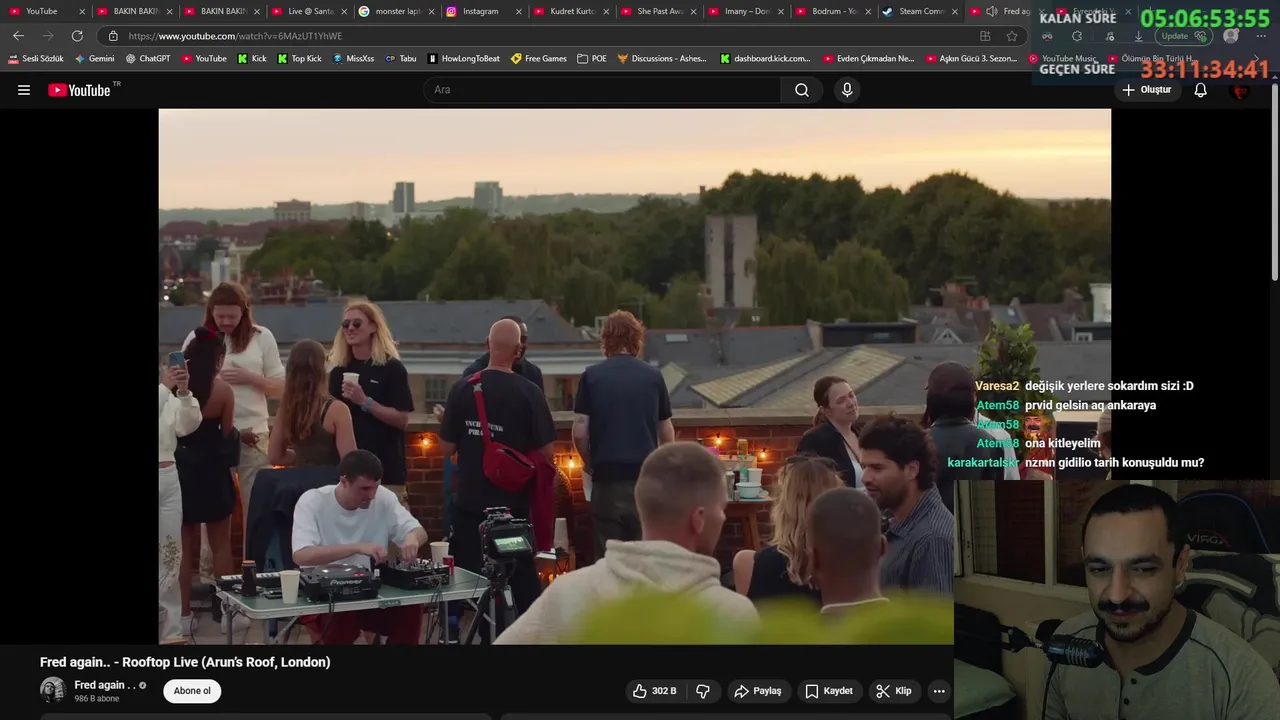Click the Fred again channel avatar
Viewport: 1280px width, 720px height.
tap(52, 690)
